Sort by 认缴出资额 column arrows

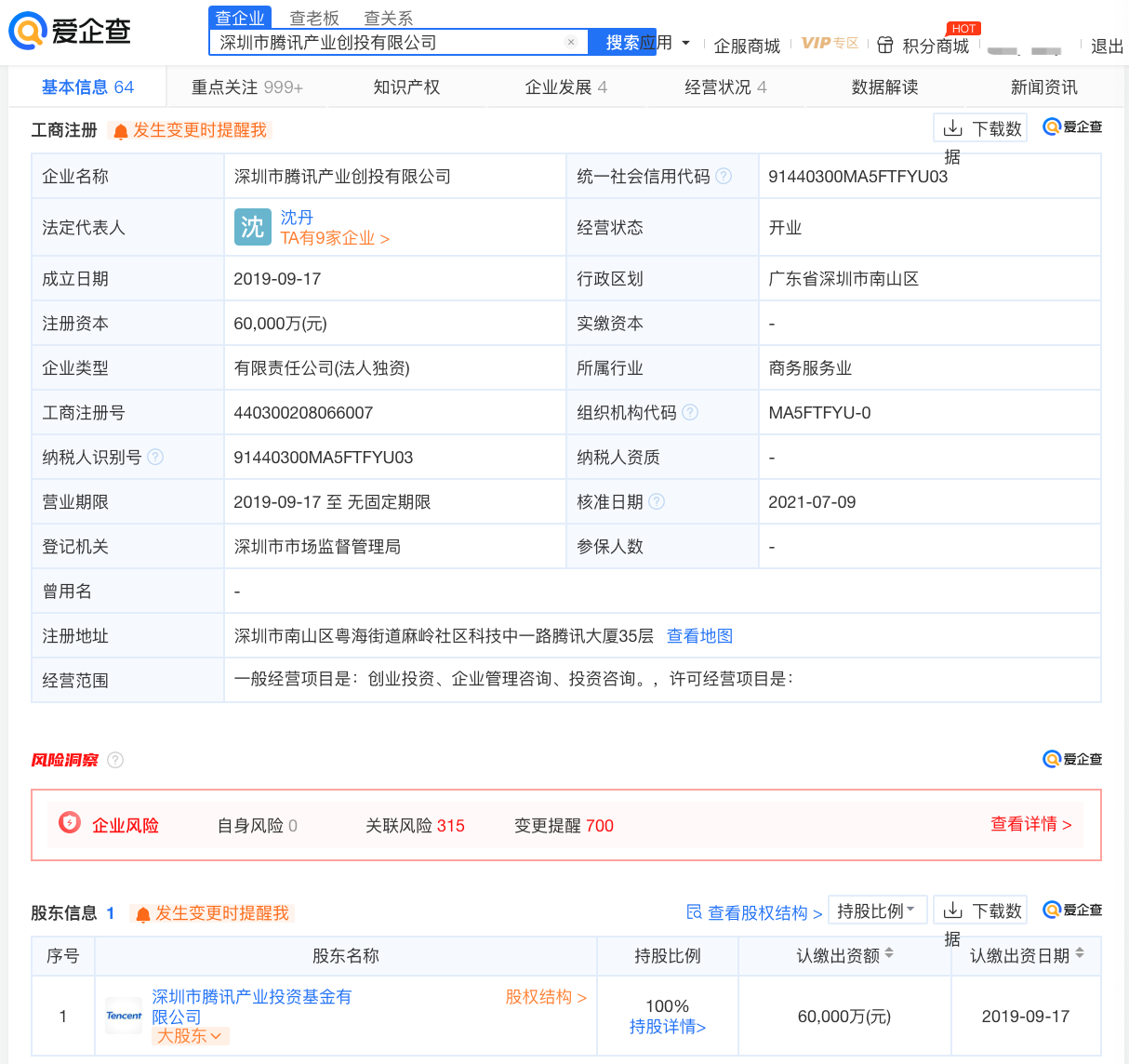point(889,953)
